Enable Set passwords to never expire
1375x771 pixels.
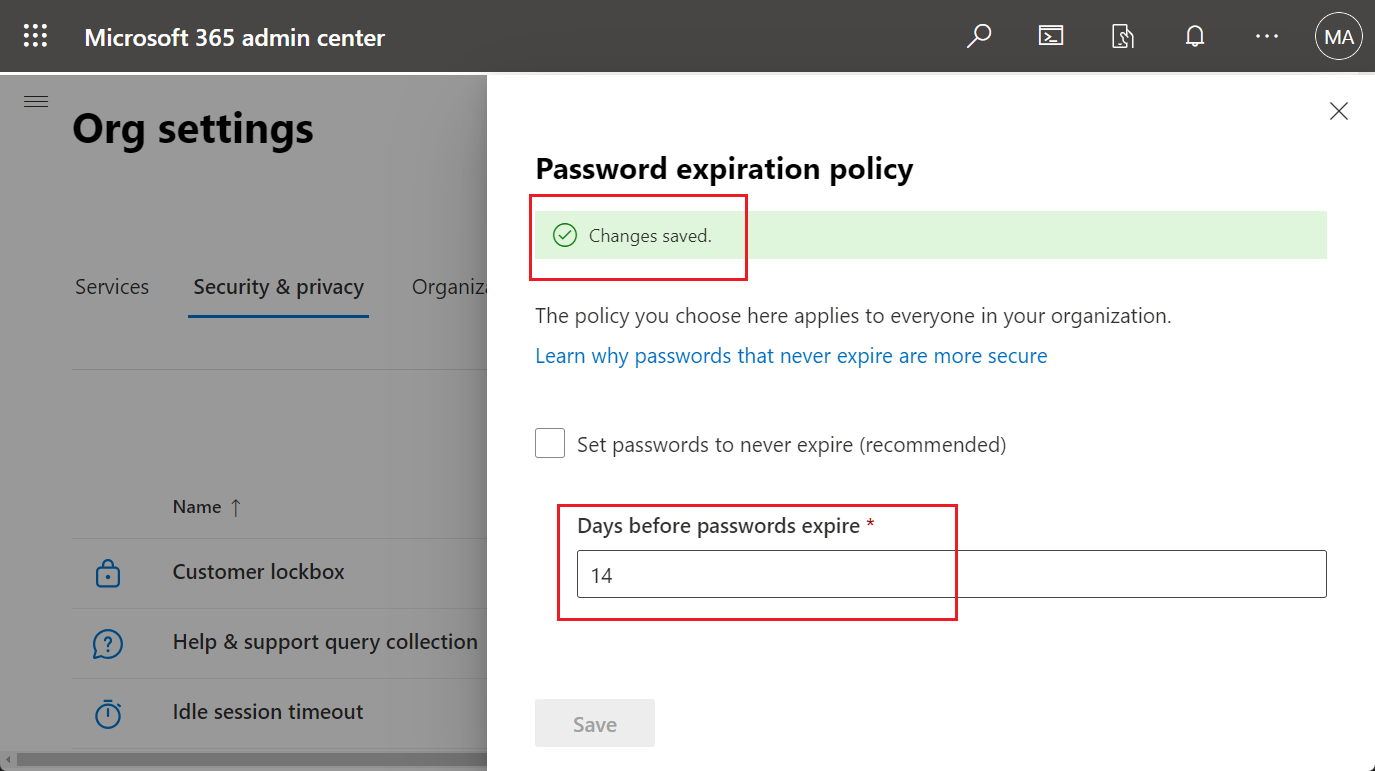pos(549,442)
